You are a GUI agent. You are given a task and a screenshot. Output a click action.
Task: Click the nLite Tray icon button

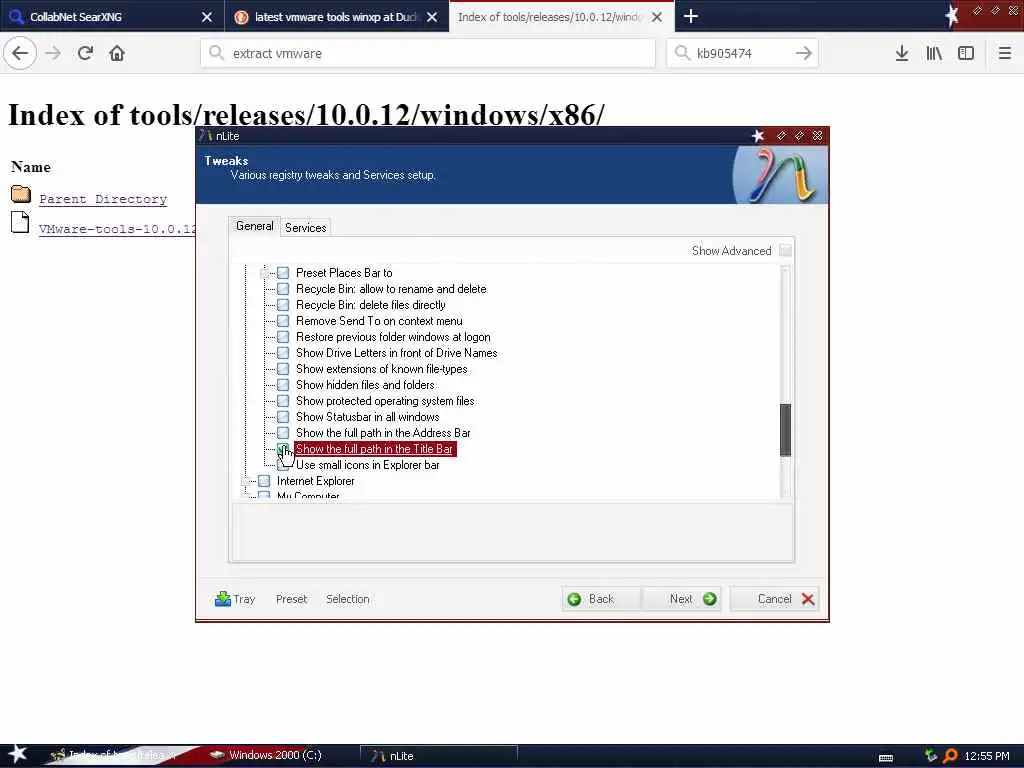click(234, 598)
